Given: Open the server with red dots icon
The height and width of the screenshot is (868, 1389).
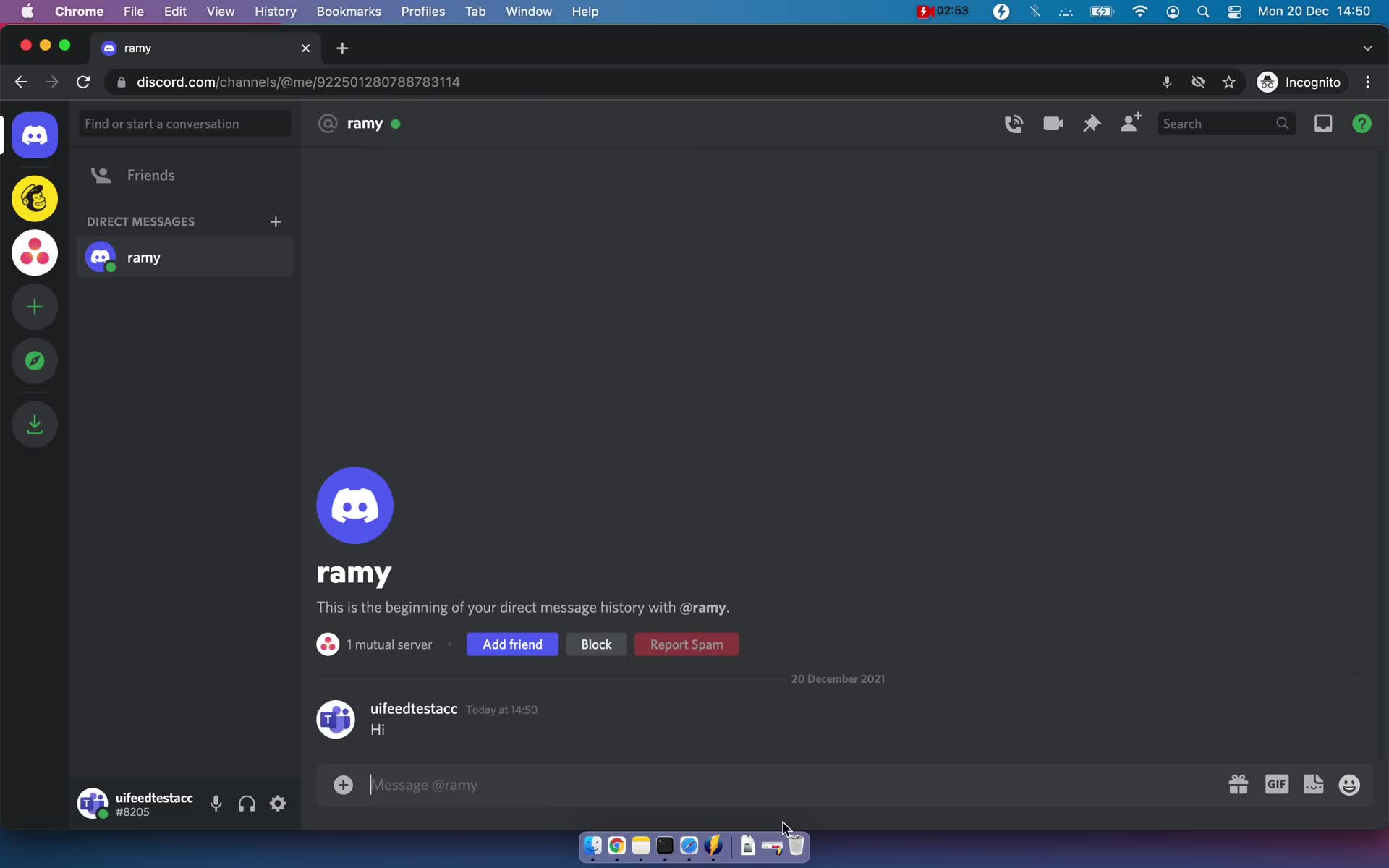Looking at the screenshot, I should [x=35, y=252].
